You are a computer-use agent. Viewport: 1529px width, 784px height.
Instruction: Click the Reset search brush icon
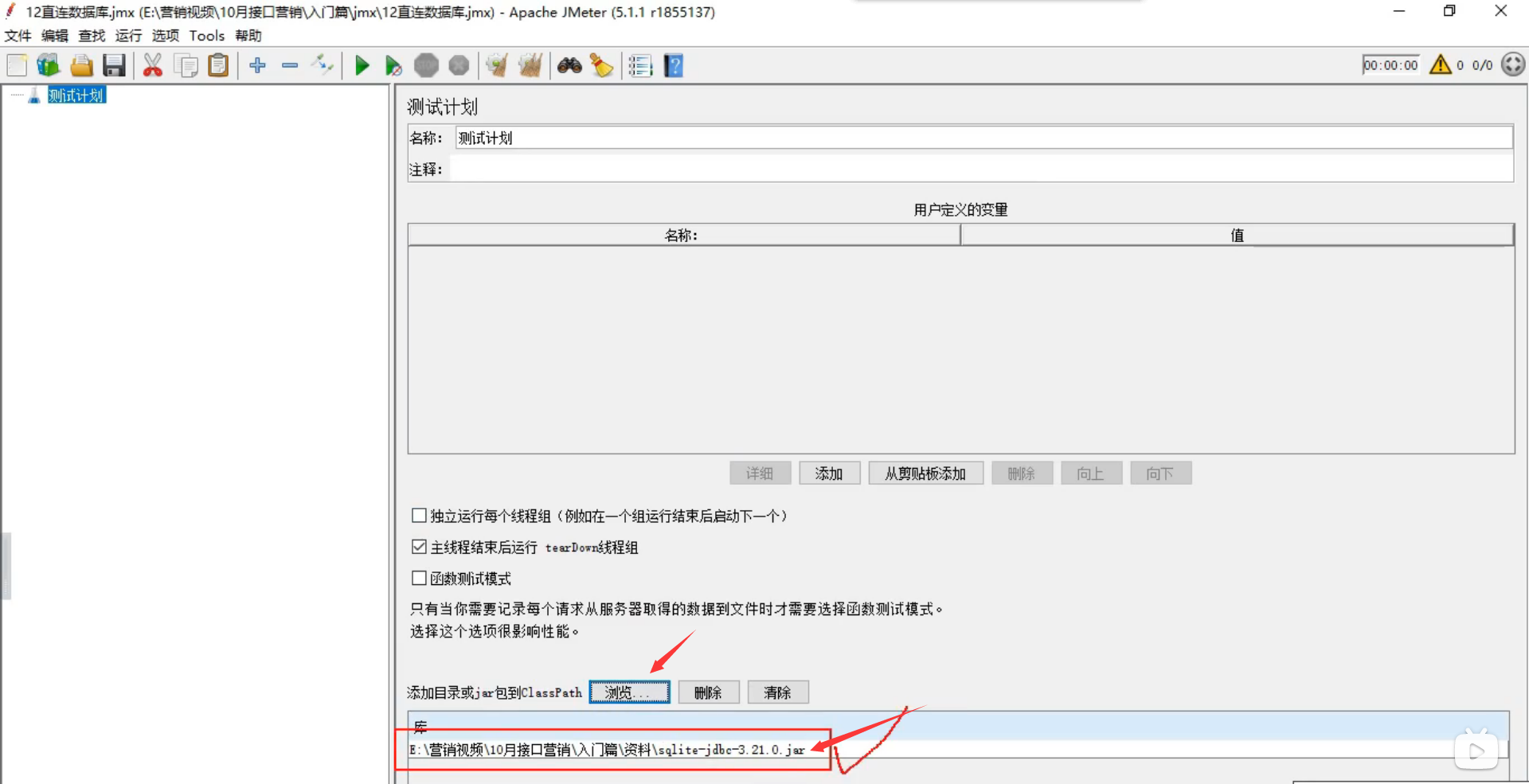[x=602, y=65]
